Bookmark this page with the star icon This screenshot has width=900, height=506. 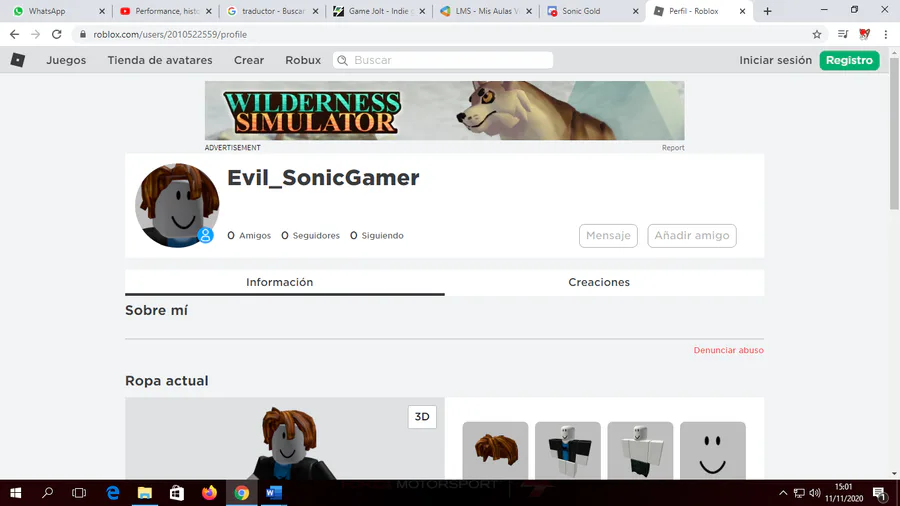tap(817, 34)
